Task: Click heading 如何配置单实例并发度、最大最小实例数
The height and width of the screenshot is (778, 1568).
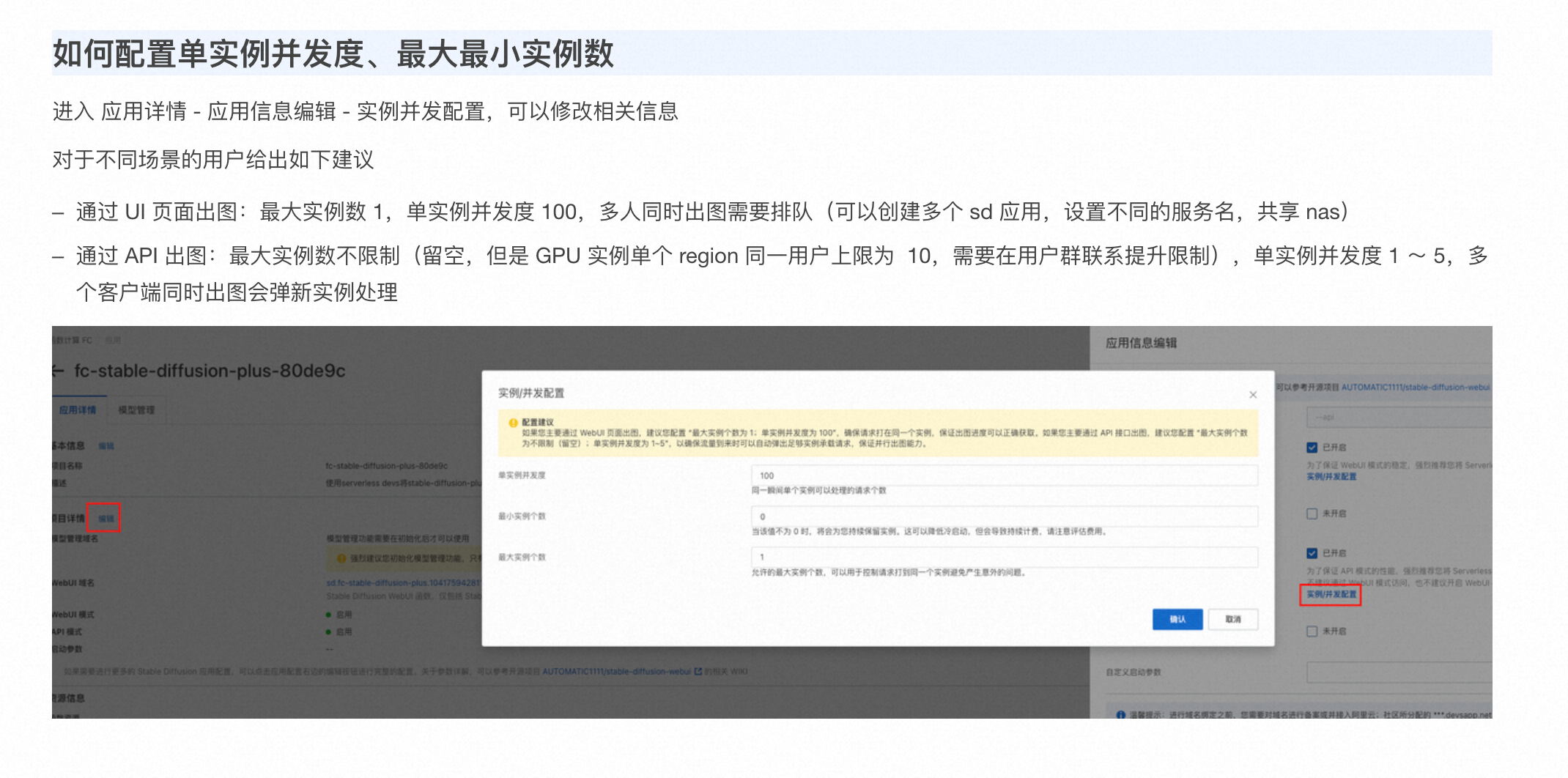Action: (x=333, y=53)
